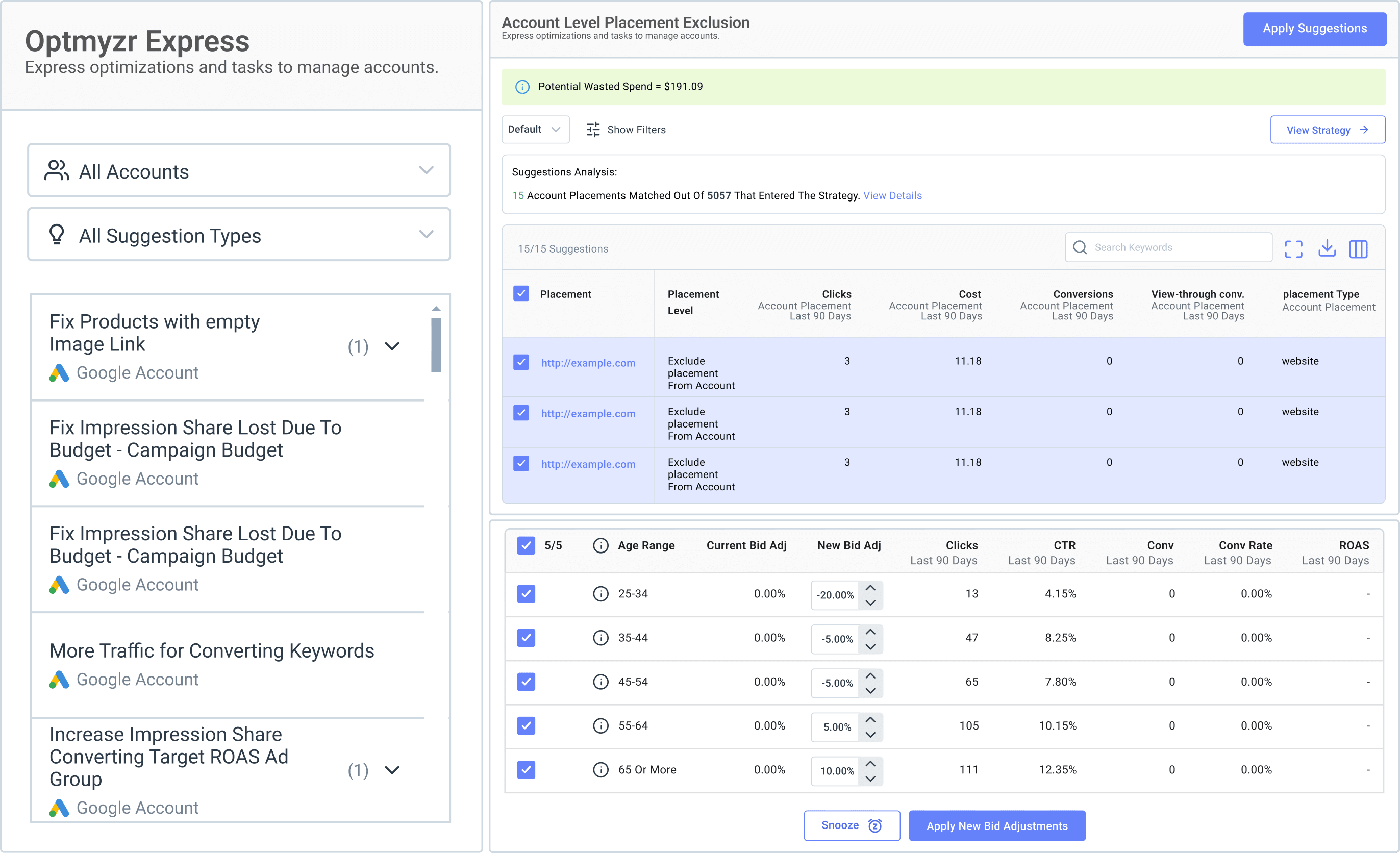Click the info icon for the 45-54 row
This screenshot has width=1400, height=853.
point(601,682)
